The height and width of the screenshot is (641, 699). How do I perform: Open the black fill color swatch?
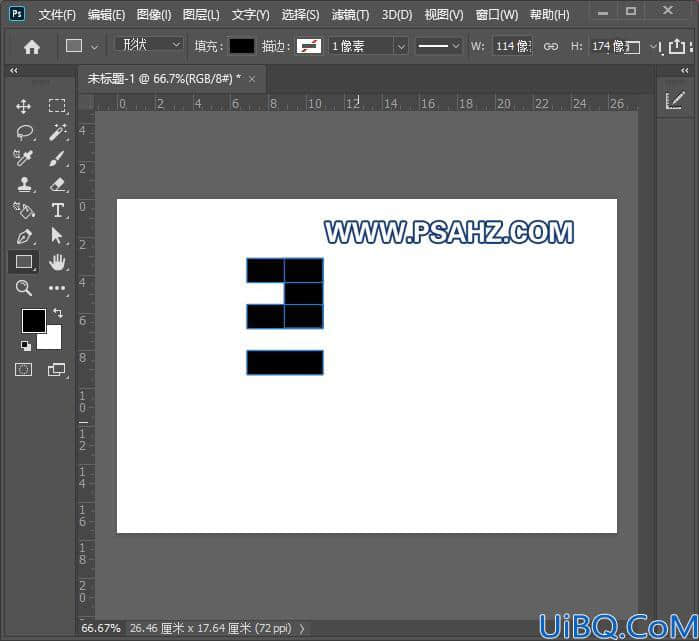(242, 46)
